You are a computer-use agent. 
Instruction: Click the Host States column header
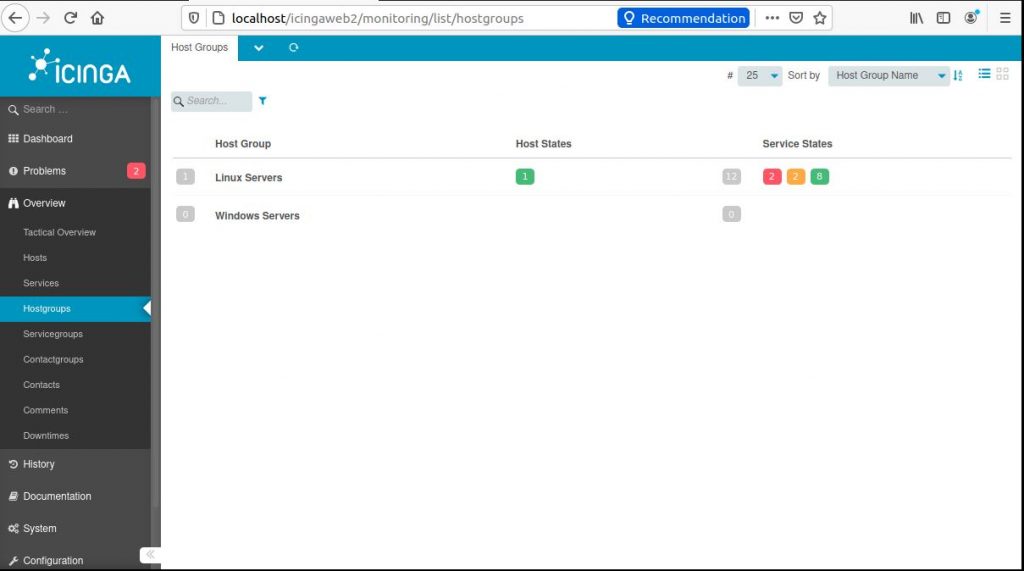point(543,144)
